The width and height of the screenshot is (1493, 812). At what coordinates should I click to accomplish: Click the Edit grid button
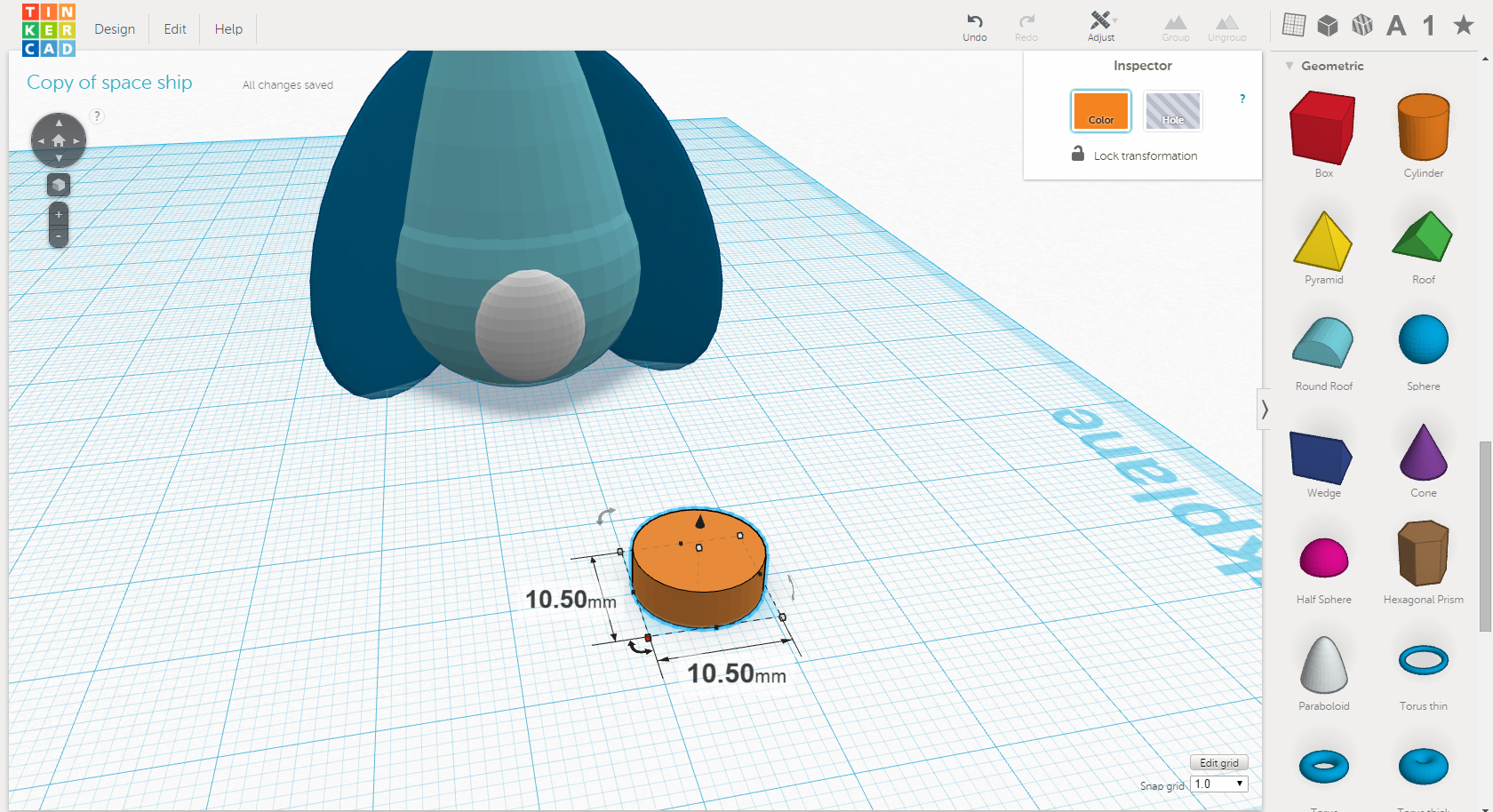(1219, 763)
